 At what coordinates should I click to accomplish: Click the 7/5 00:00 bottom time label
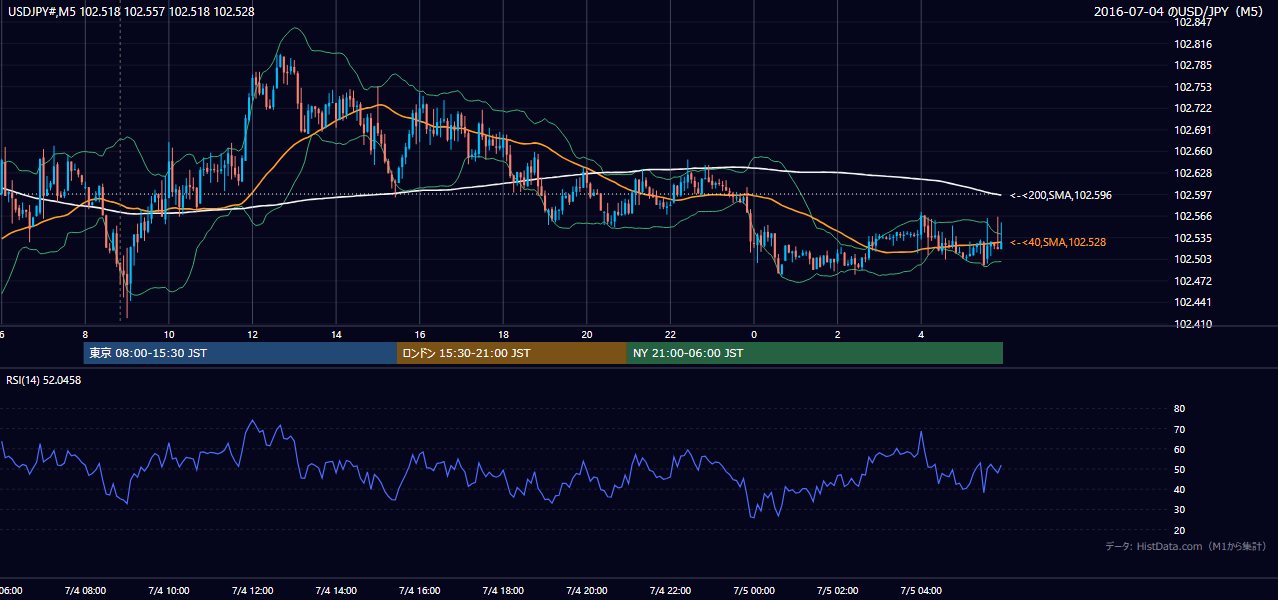coord(753,590)
